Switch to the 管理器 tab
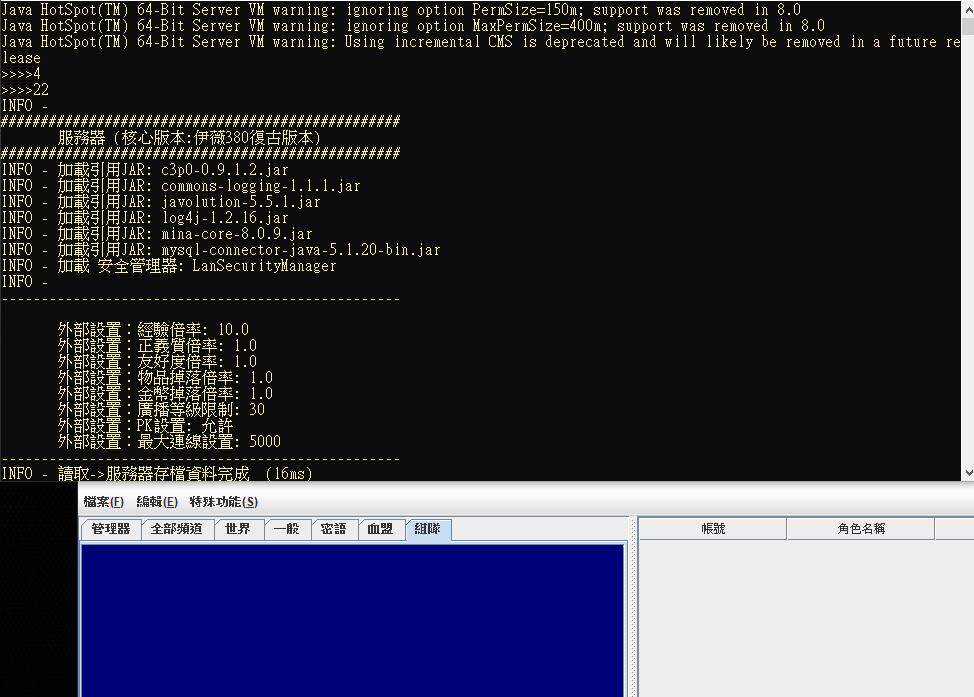Image resolution: width=974 pixels, height=697 pixels. click(x=111, y=529)
